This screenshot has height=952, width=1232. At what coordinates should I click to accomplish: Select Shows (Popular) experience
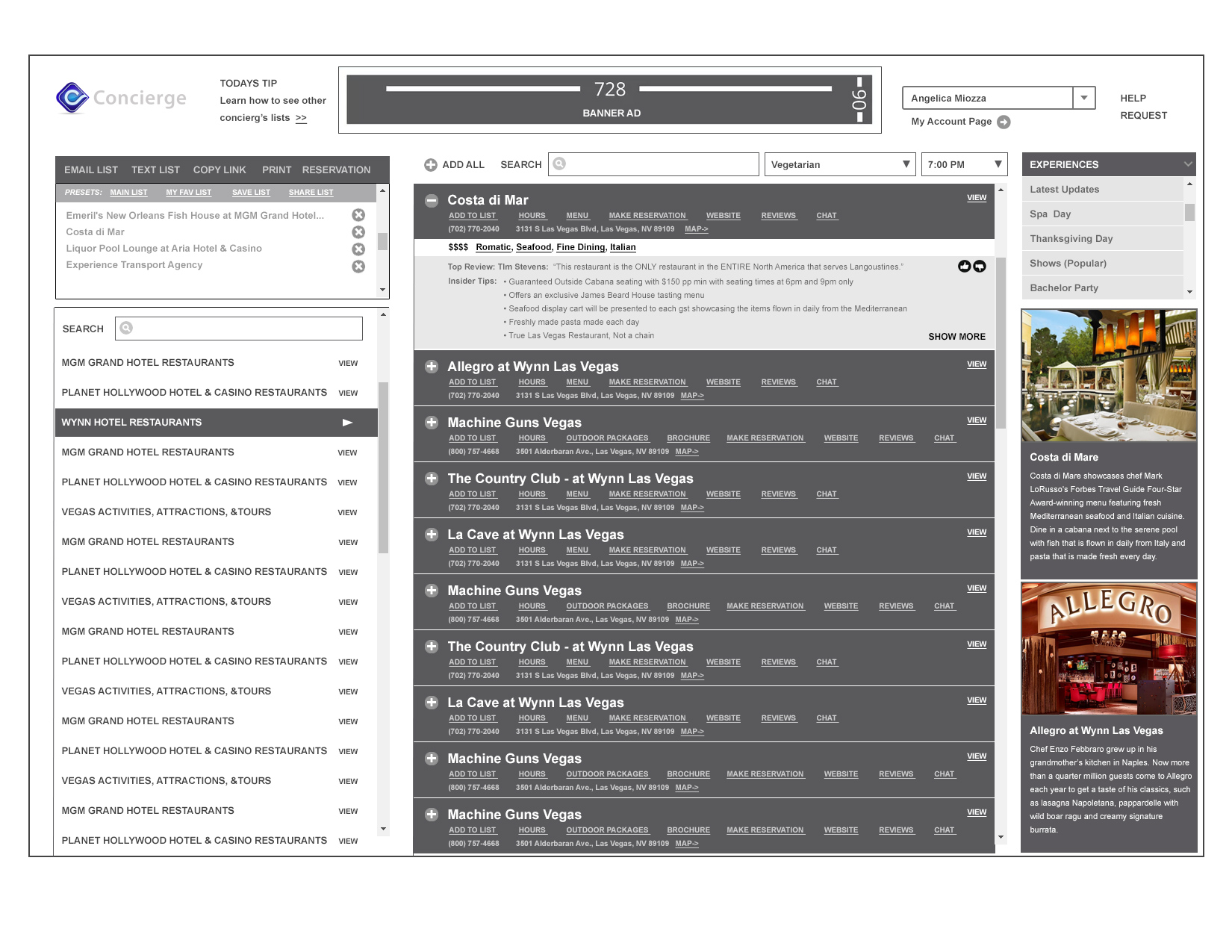[1102, 264]
